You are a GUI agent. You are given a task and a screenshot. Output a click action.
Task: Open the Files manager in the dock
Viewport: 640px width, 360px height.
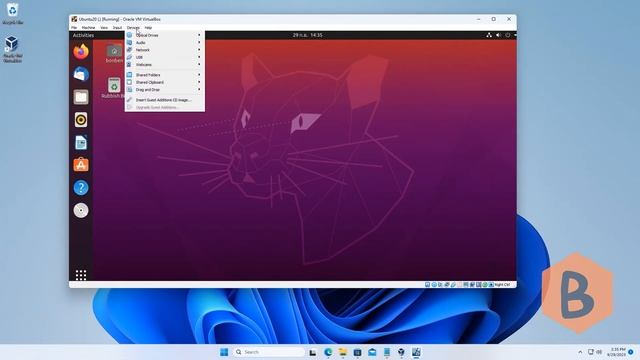click(81, 97)
